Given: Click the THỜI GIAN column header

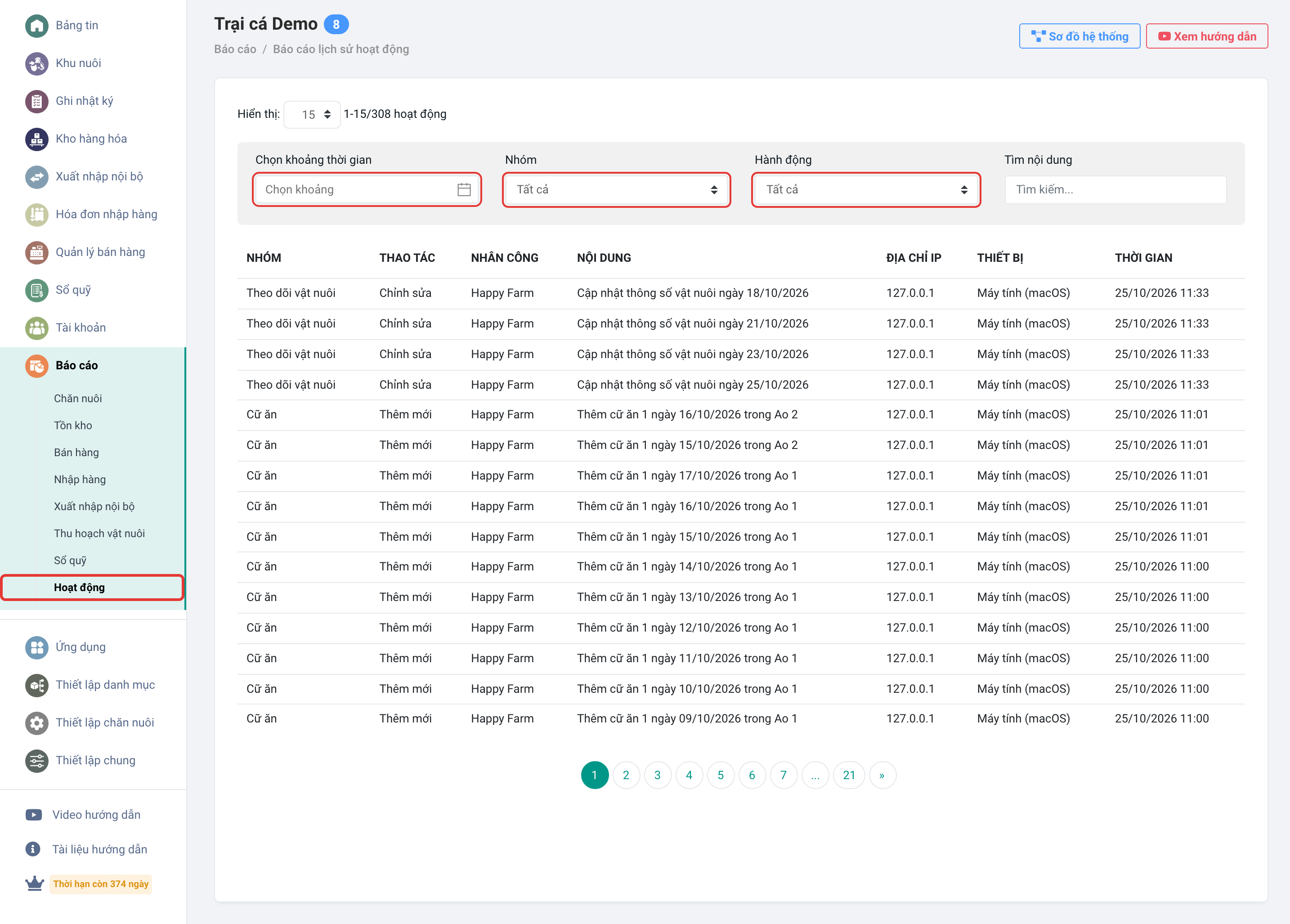Looking at the screenshot, I should point(1143,258).
